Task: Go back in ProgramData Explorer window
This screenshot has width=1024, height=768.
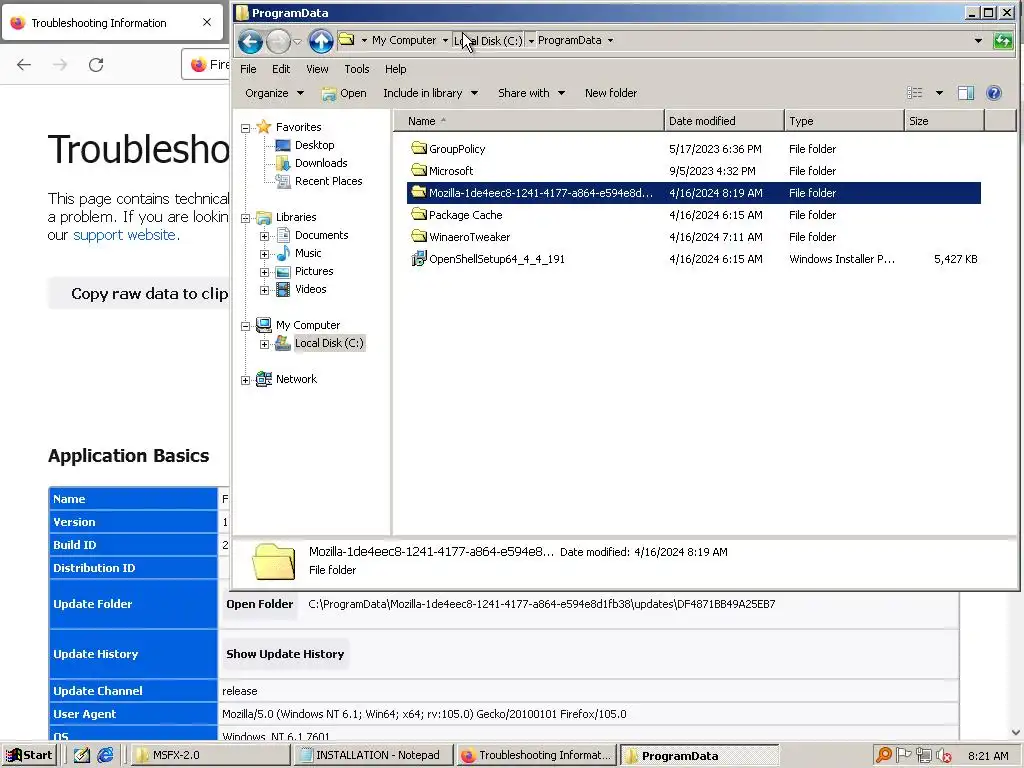Action: [250, 41]
